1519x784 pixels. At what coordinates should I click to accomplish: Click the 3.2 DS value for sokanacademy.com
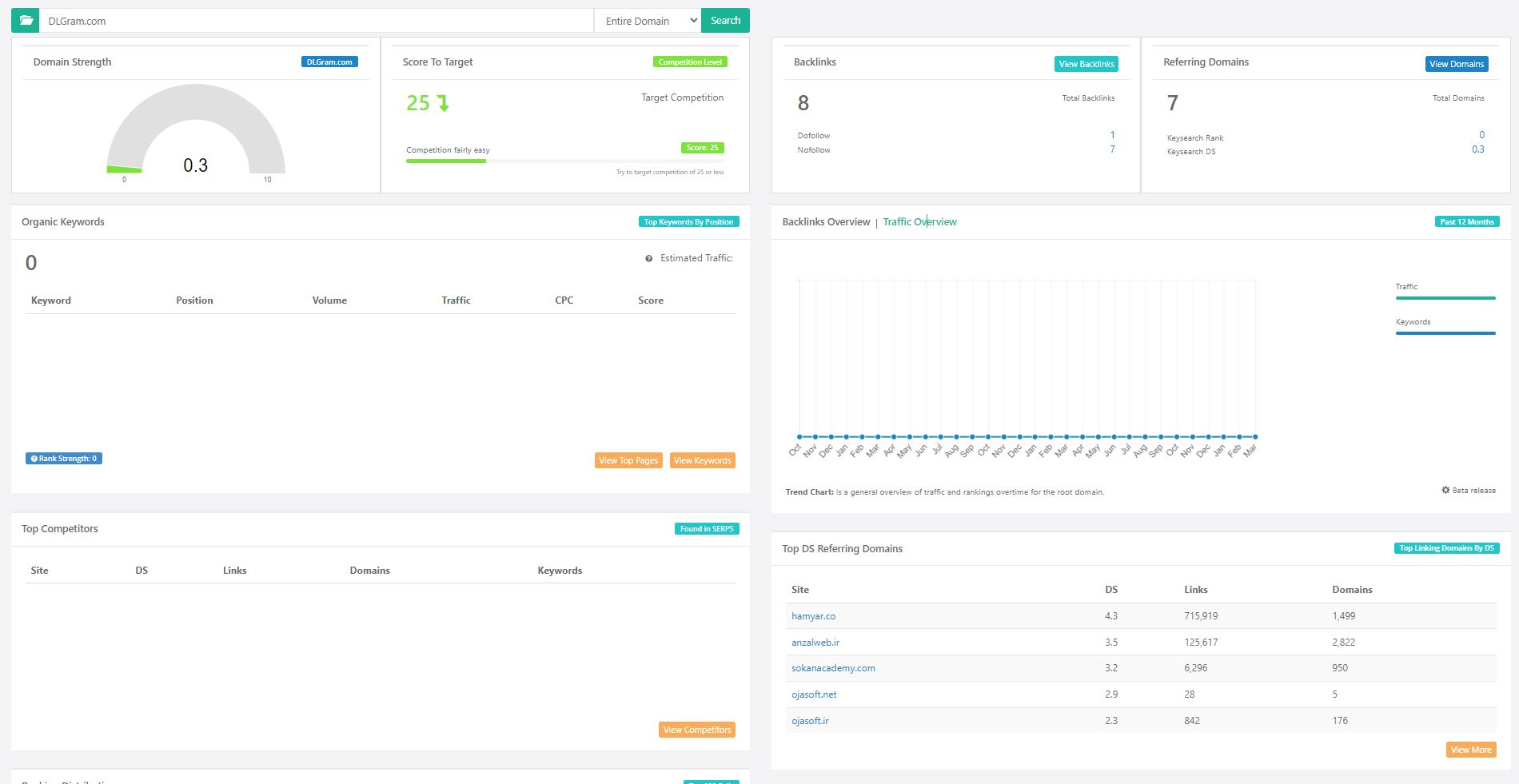point(1111,668)
